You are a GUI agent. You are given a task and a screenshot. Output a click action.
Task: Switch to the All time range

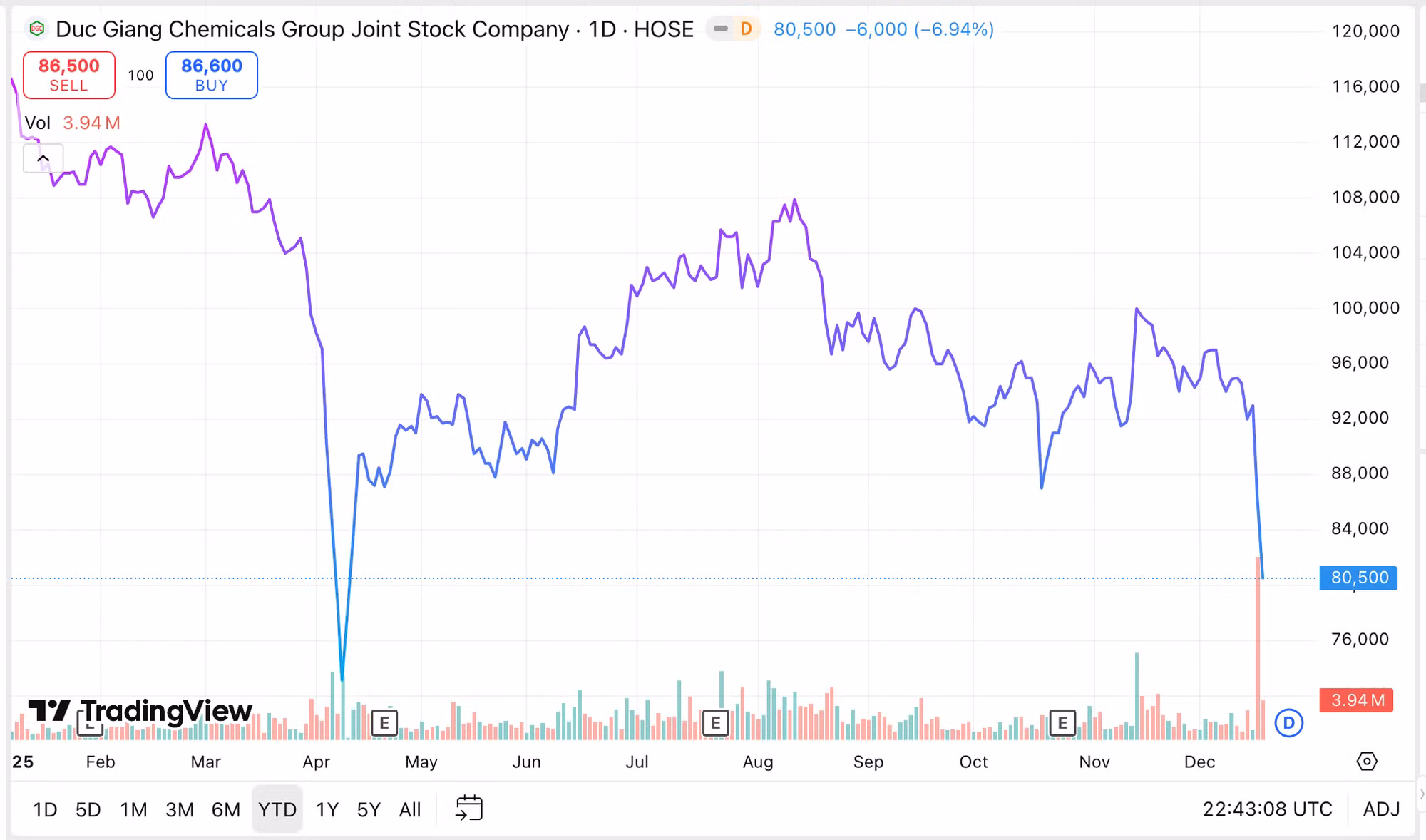(410, 809)
